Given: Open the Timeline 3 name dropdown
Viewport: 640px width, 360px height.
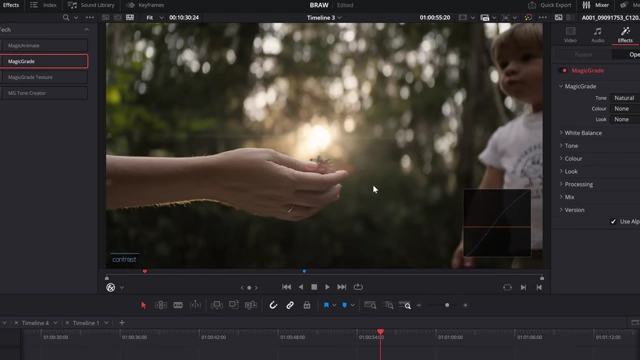Looking at the screenshot, I should [324, 18].
